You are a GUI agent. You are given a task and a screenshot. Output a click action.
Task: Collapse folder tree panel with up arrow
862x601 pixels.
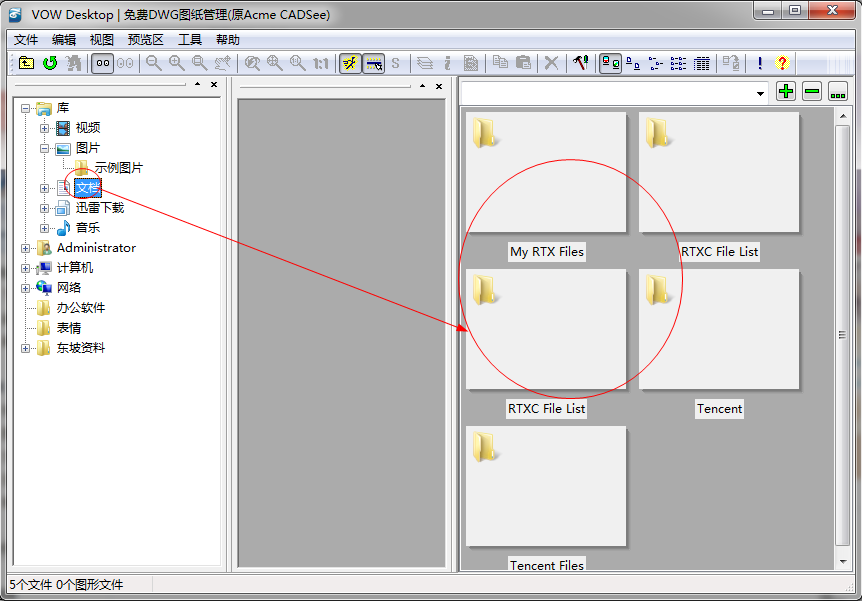coord(197,84)
